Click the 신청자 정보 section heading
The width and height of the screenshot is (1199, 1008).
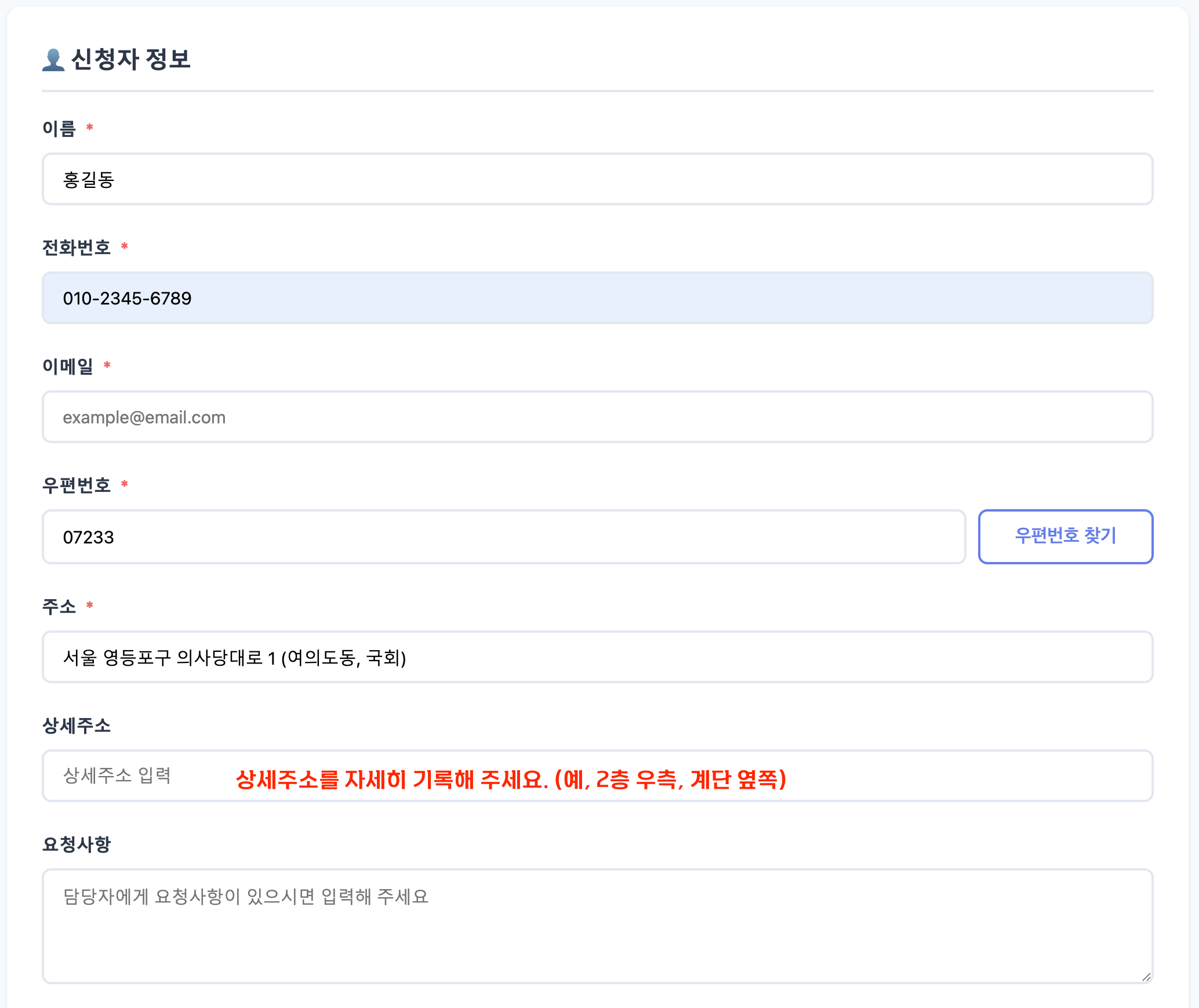(x=130, y=59)
